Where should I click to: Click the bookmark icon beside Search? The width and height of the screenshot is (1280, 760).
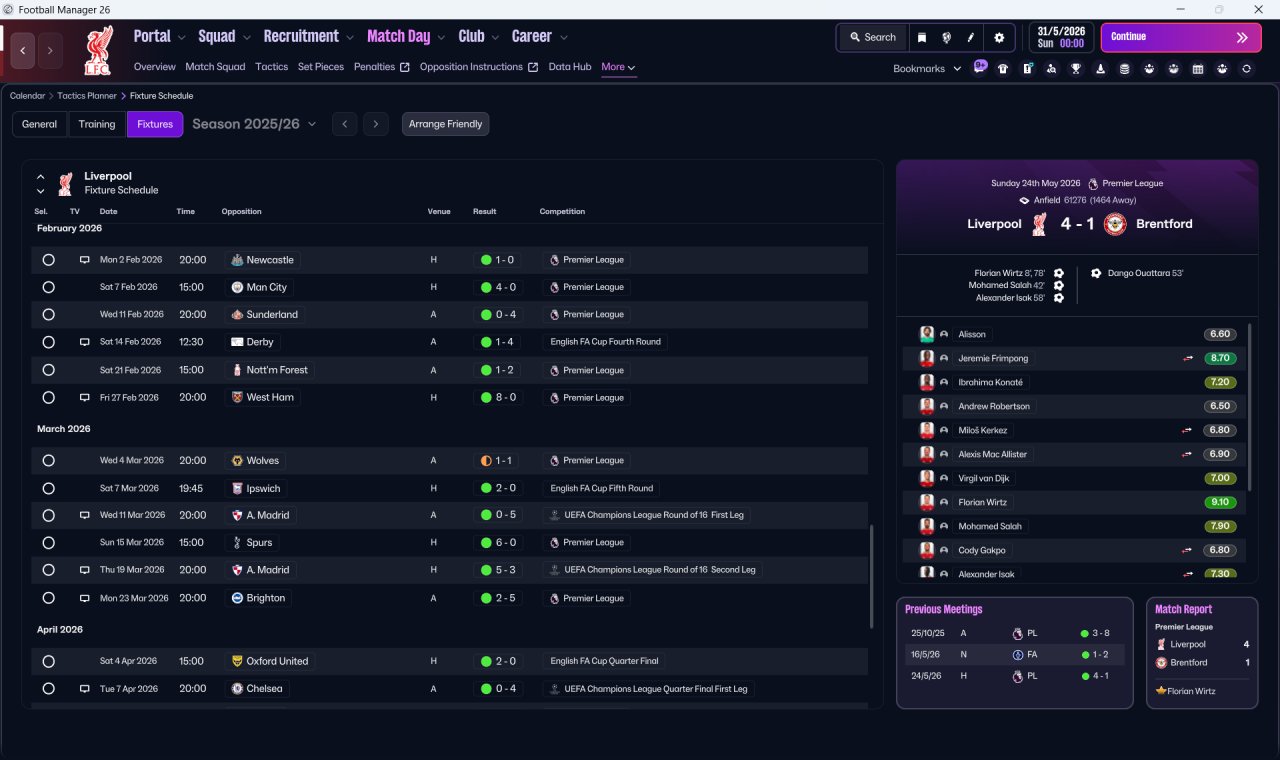(922, 37)
